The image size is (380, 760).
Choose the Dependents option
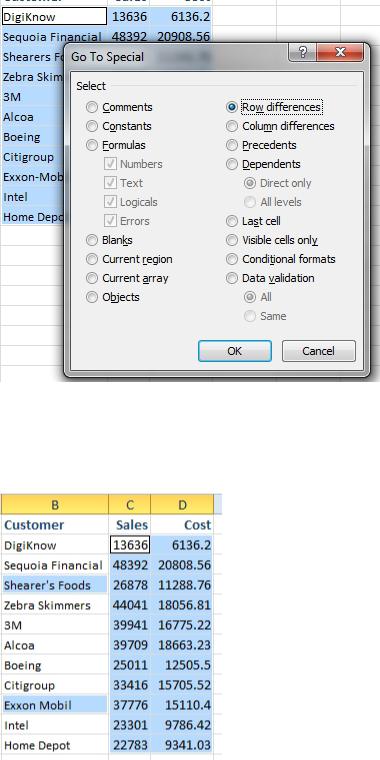pos(264,164)
